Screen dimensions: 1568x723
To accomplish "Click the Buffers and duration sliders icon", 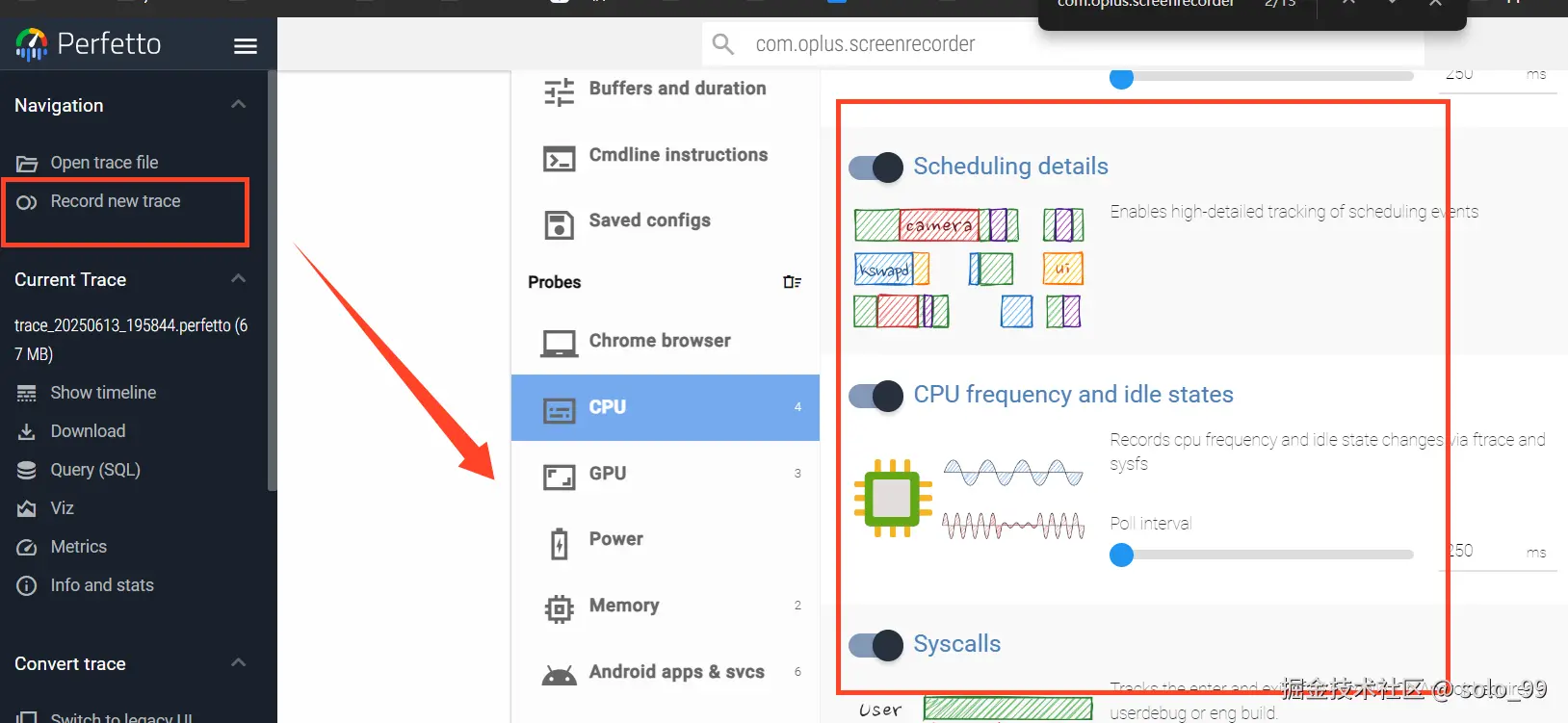I will point(559,91).
